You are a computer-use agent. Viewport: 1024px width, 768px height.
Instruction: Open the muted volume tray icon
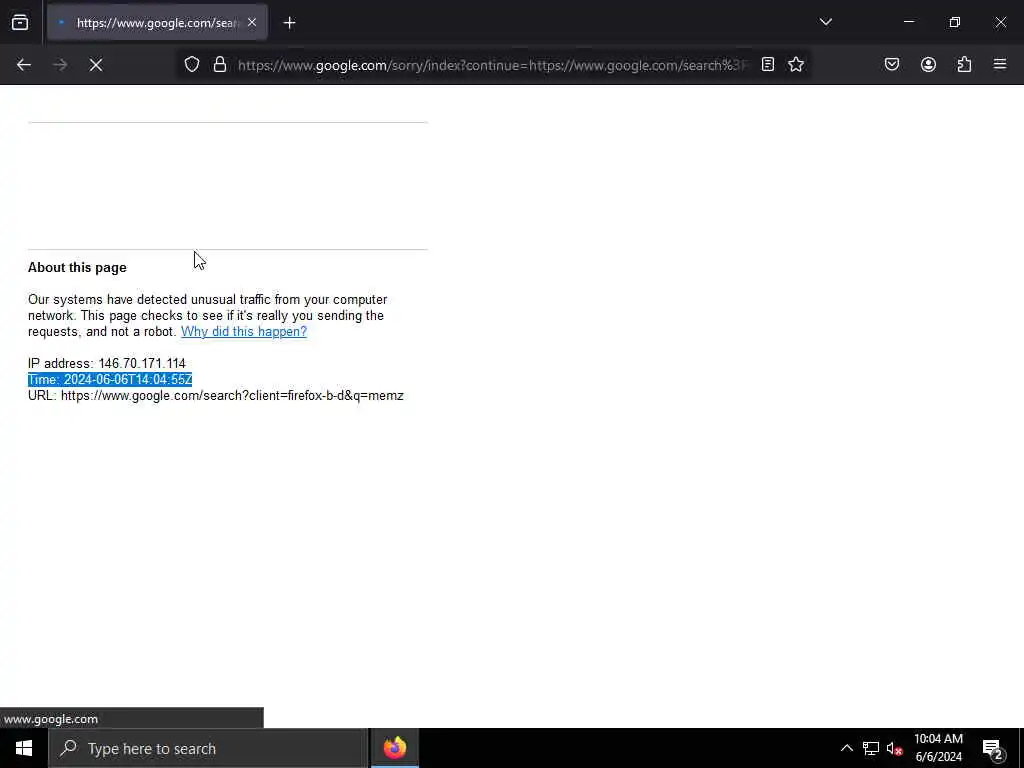pos(894,748)
